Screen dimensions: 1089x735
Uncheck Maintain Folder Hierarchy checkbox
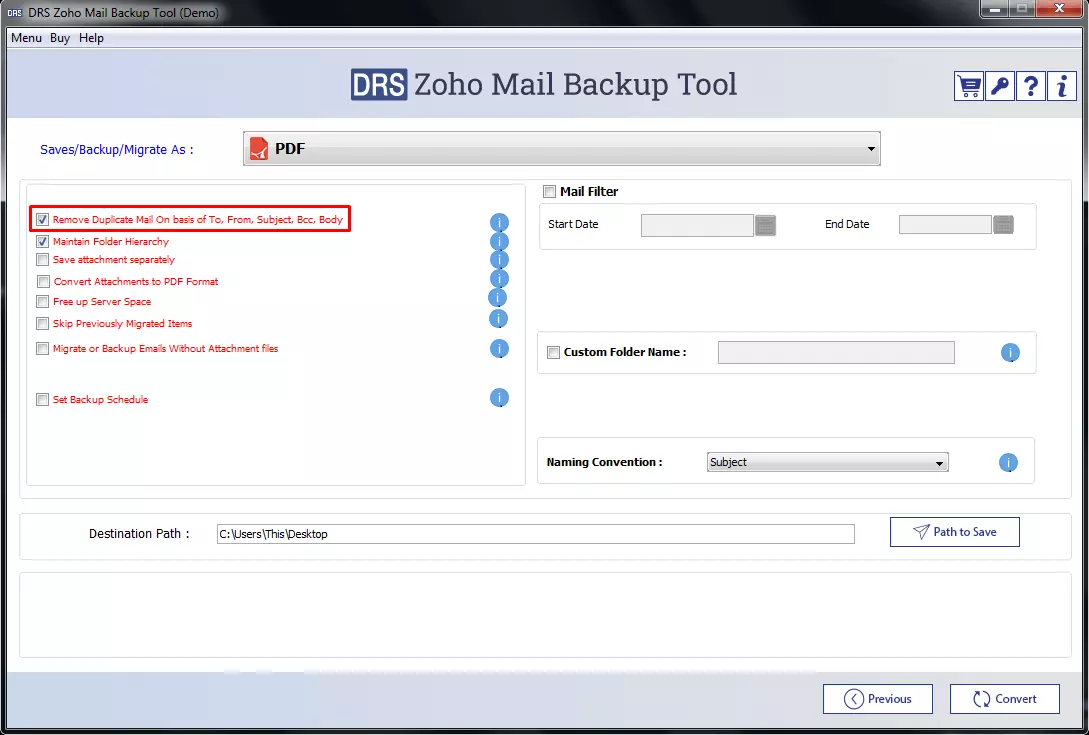click(42, 242)
